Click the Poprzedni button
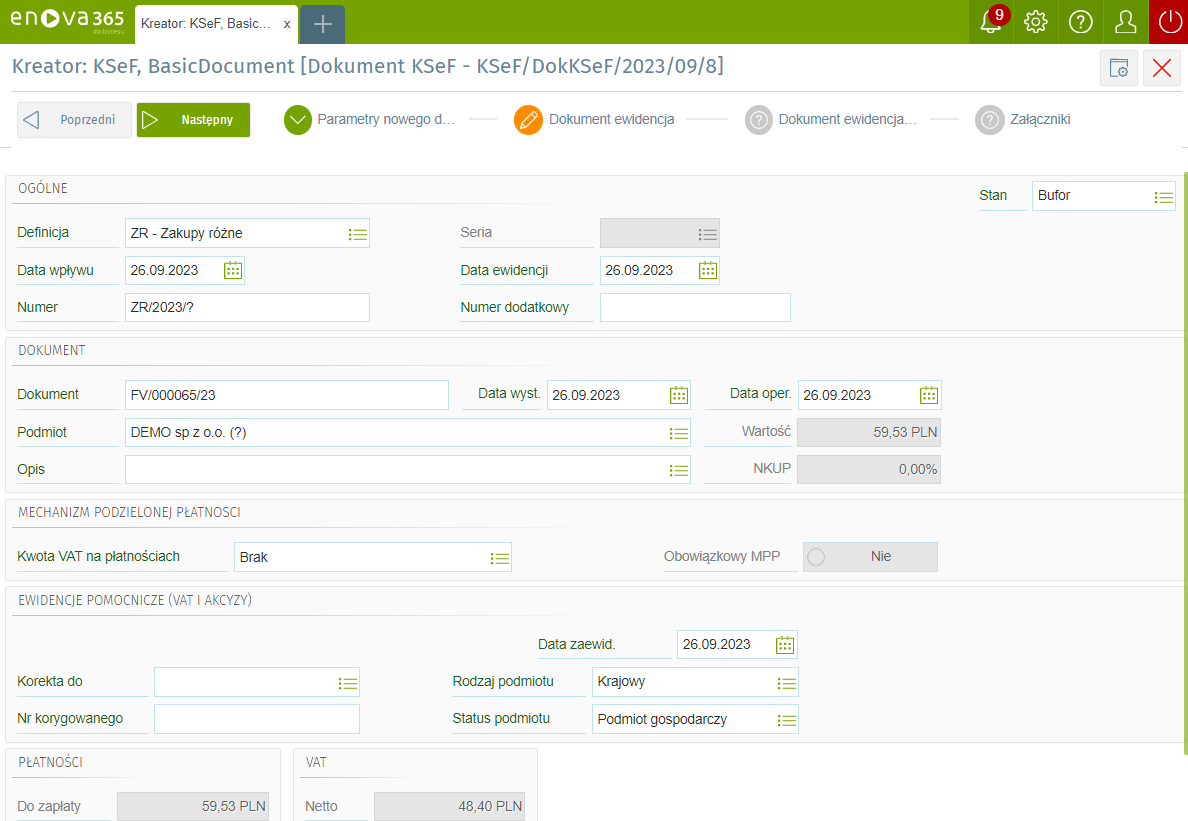This screenshot has width=1188, height=821. tap(74, 120)
